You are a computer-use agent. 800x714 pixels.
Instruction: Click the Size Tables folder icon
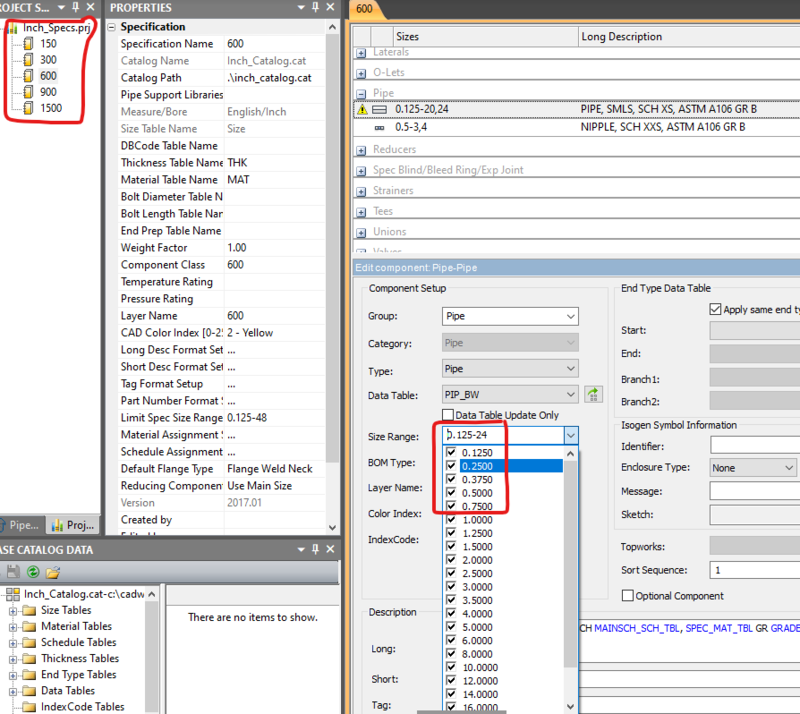(x=28, y=610)
